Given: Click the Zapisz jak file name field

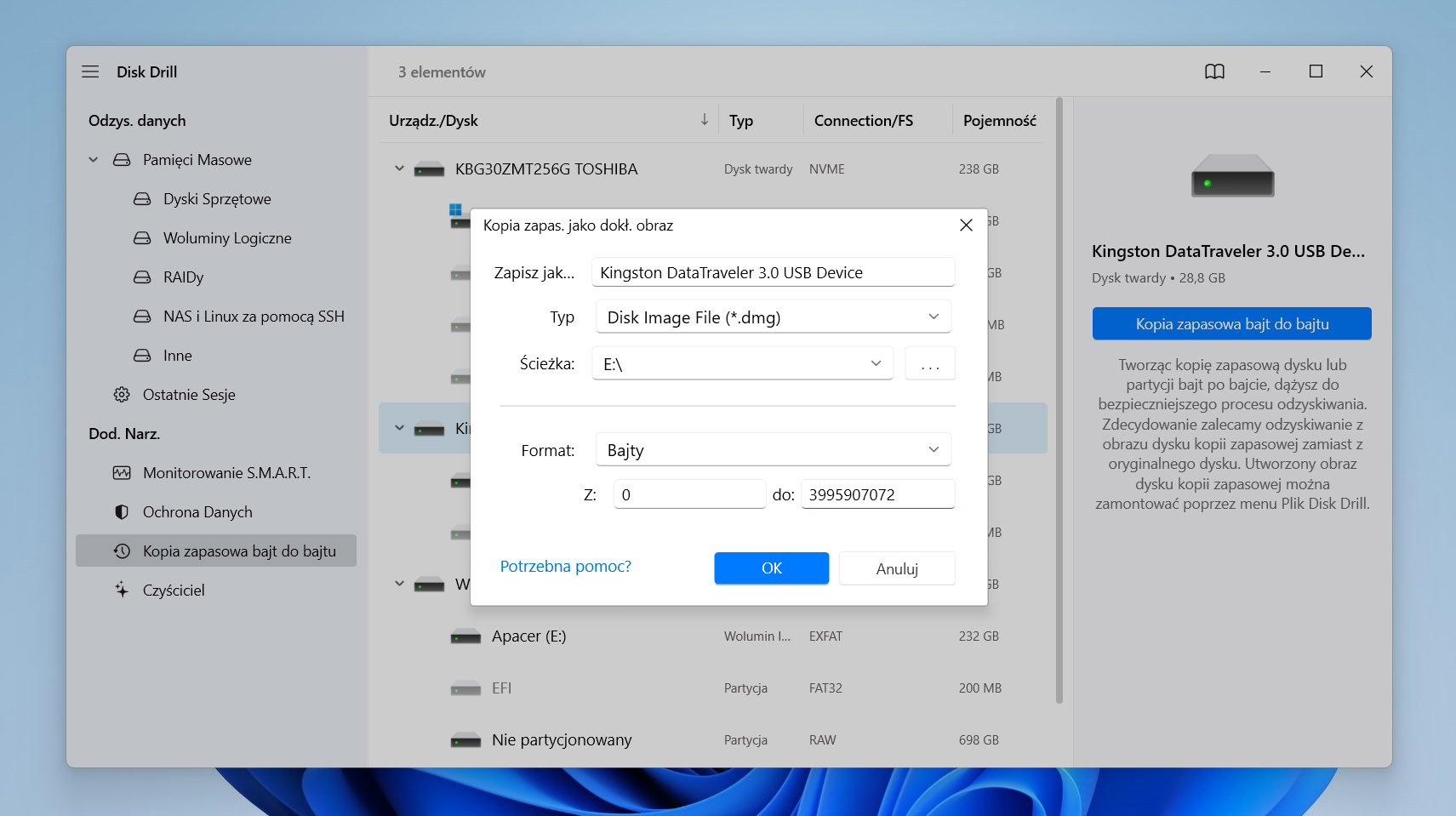Looking at the screenshot, I should 773,273.
